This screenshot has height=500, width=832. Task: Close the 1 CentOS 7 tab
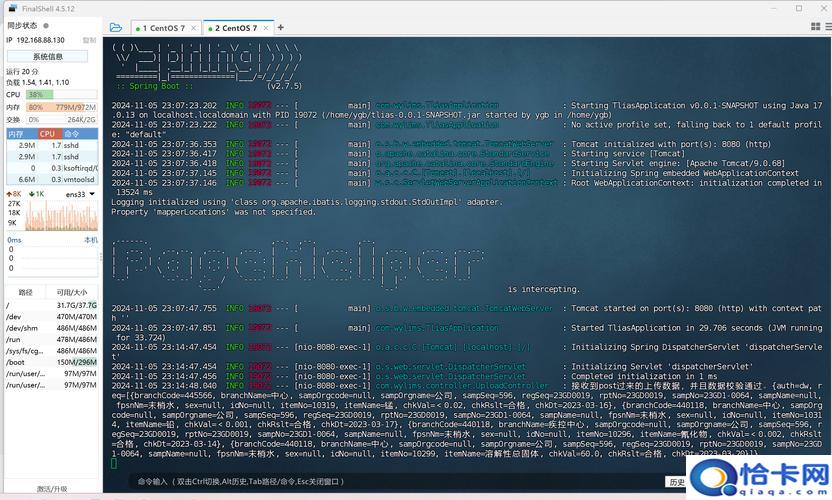(x=194, y=28)
